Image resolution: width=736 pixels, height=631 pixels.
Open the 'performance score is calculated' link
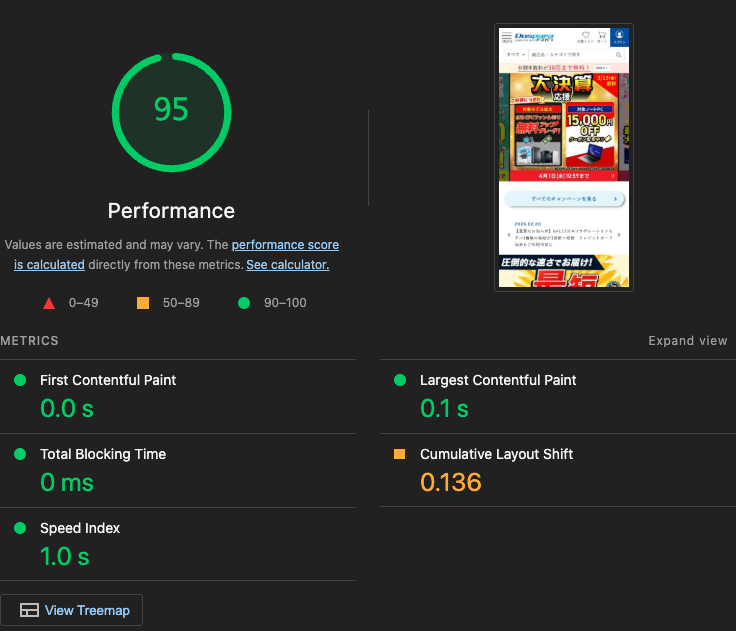pos(285,245)
